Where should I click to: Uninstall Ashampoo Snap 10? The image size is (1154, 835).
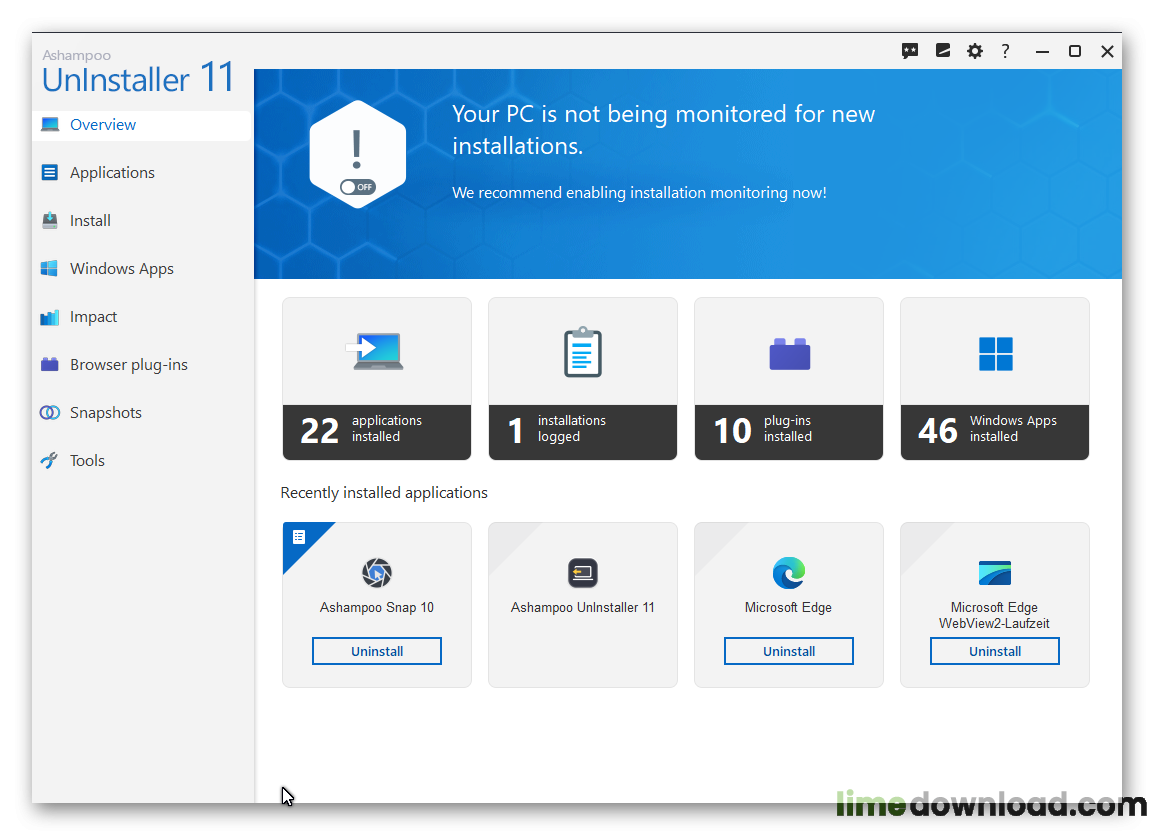click(376, 650)
